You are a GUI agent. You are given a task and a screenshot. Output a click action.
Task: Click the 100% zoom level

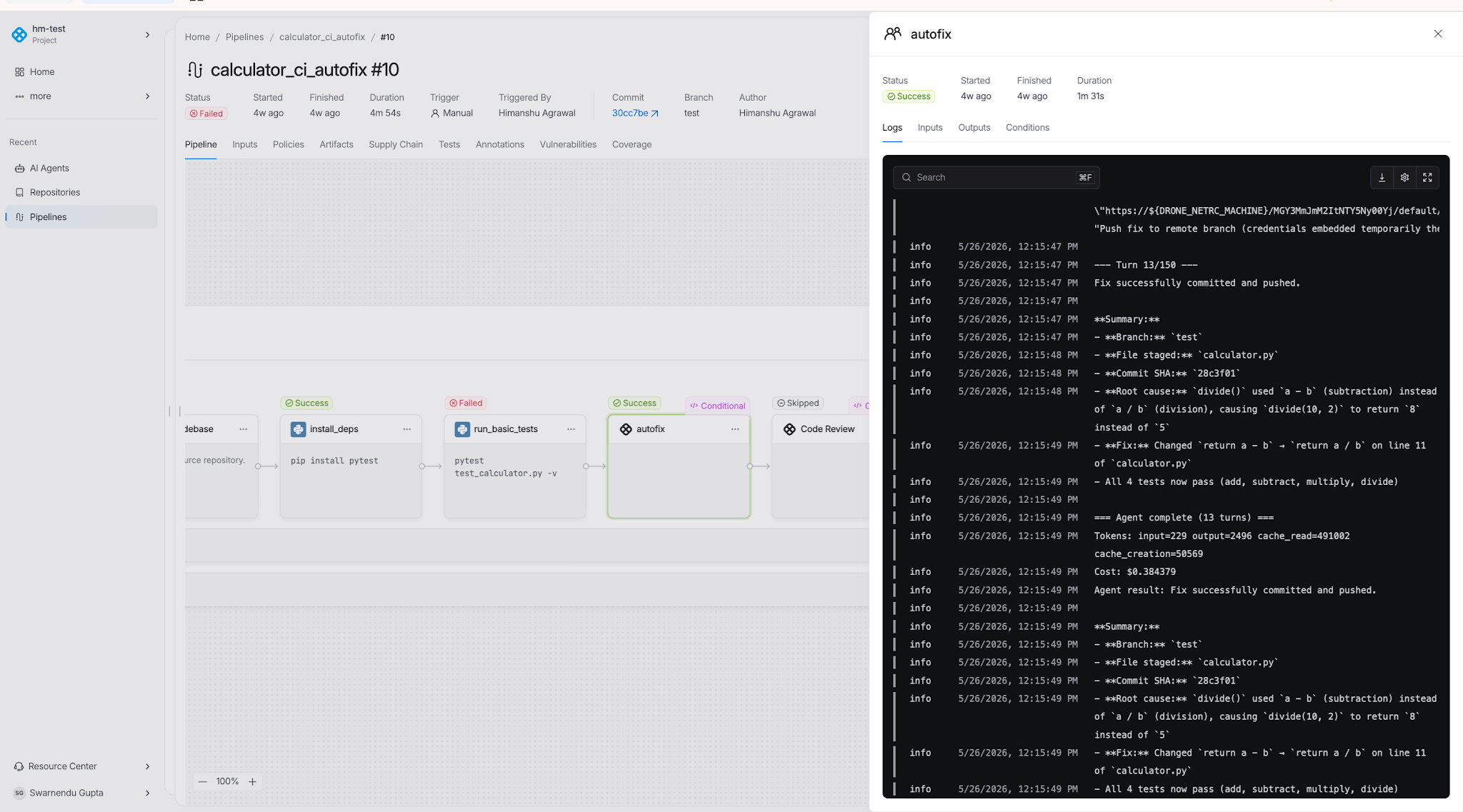[x=227, y=781]
